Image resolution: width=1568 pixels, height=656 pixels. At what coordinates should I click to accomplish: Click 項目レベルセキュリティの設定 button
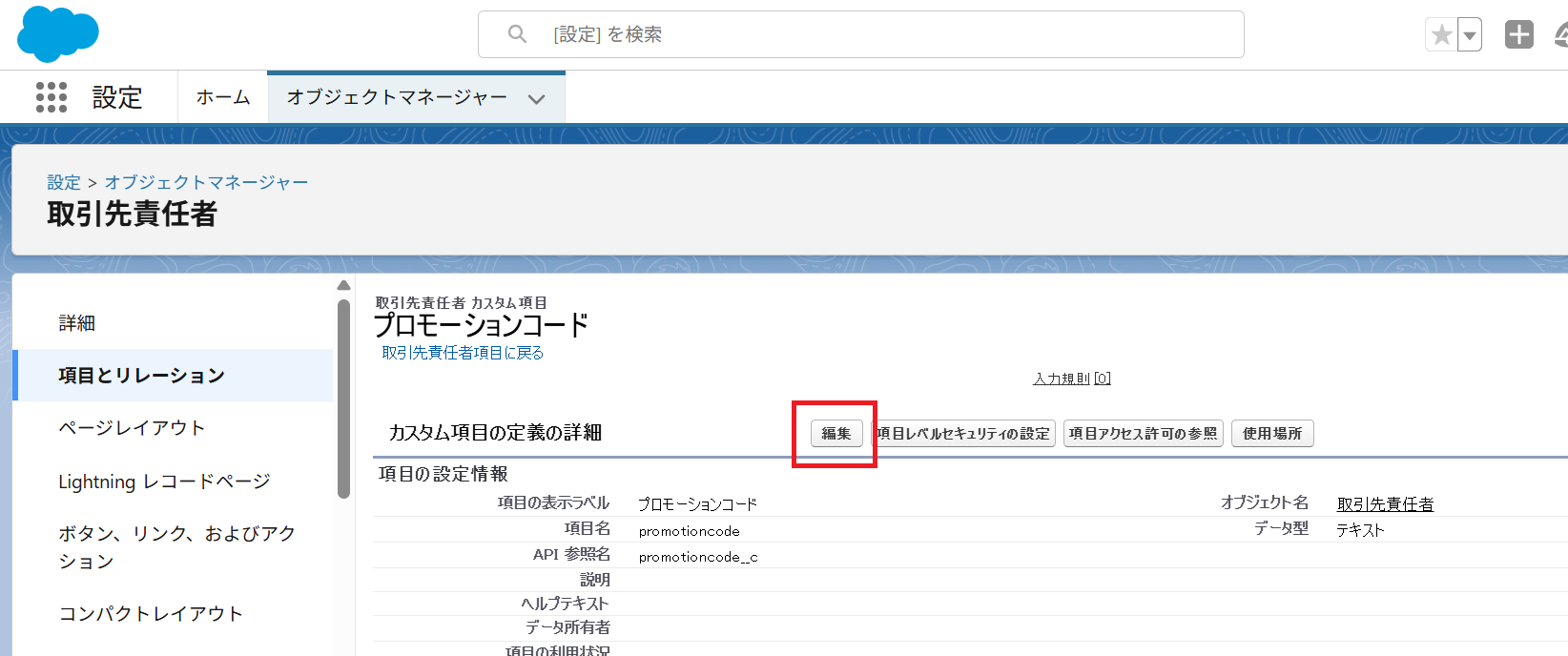pyautogui.click(x=963, y=434)
